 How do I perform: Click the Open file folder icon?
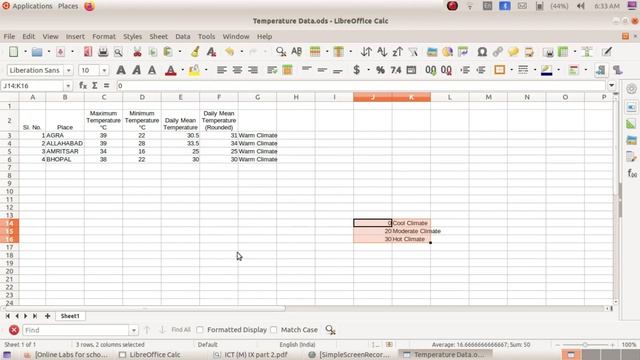37,52
